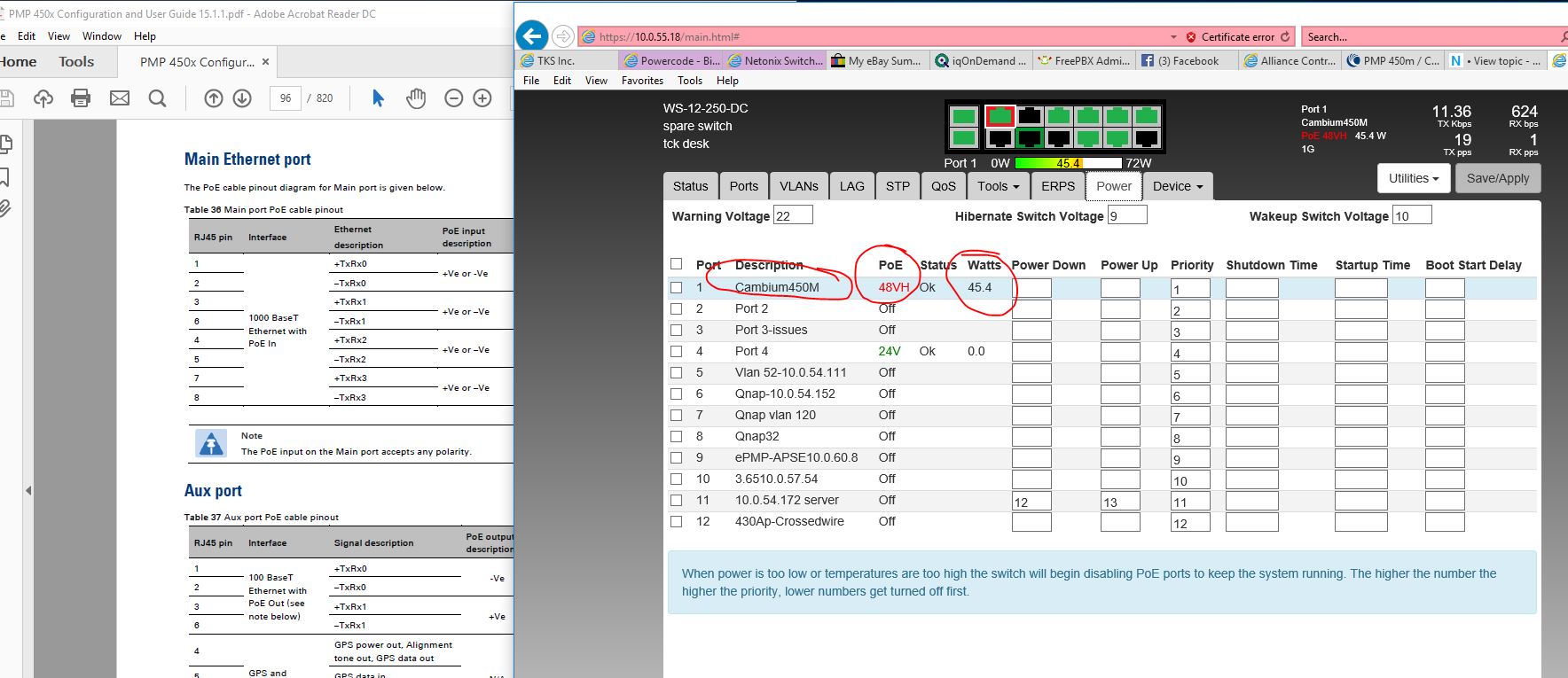Go to previous page with up arrow

pyautogui.click(x=213, y=98)
